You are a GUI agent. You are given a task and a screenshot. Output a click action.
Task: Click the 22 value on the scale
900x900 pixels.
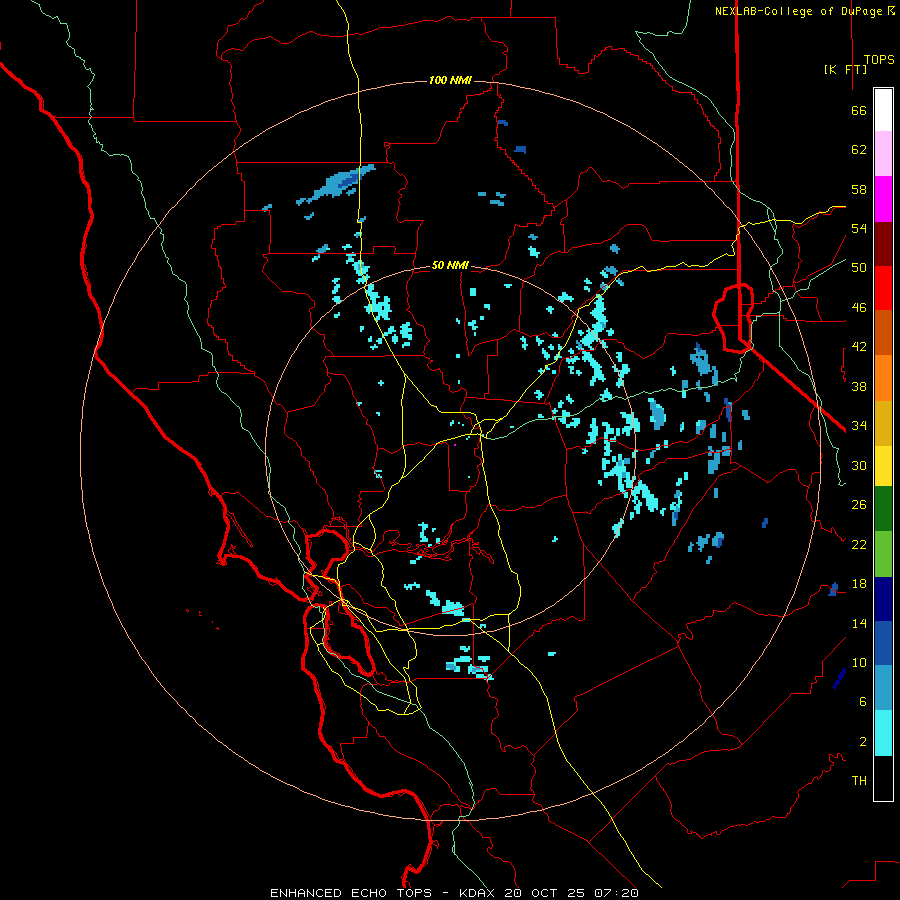coord(859,544)
